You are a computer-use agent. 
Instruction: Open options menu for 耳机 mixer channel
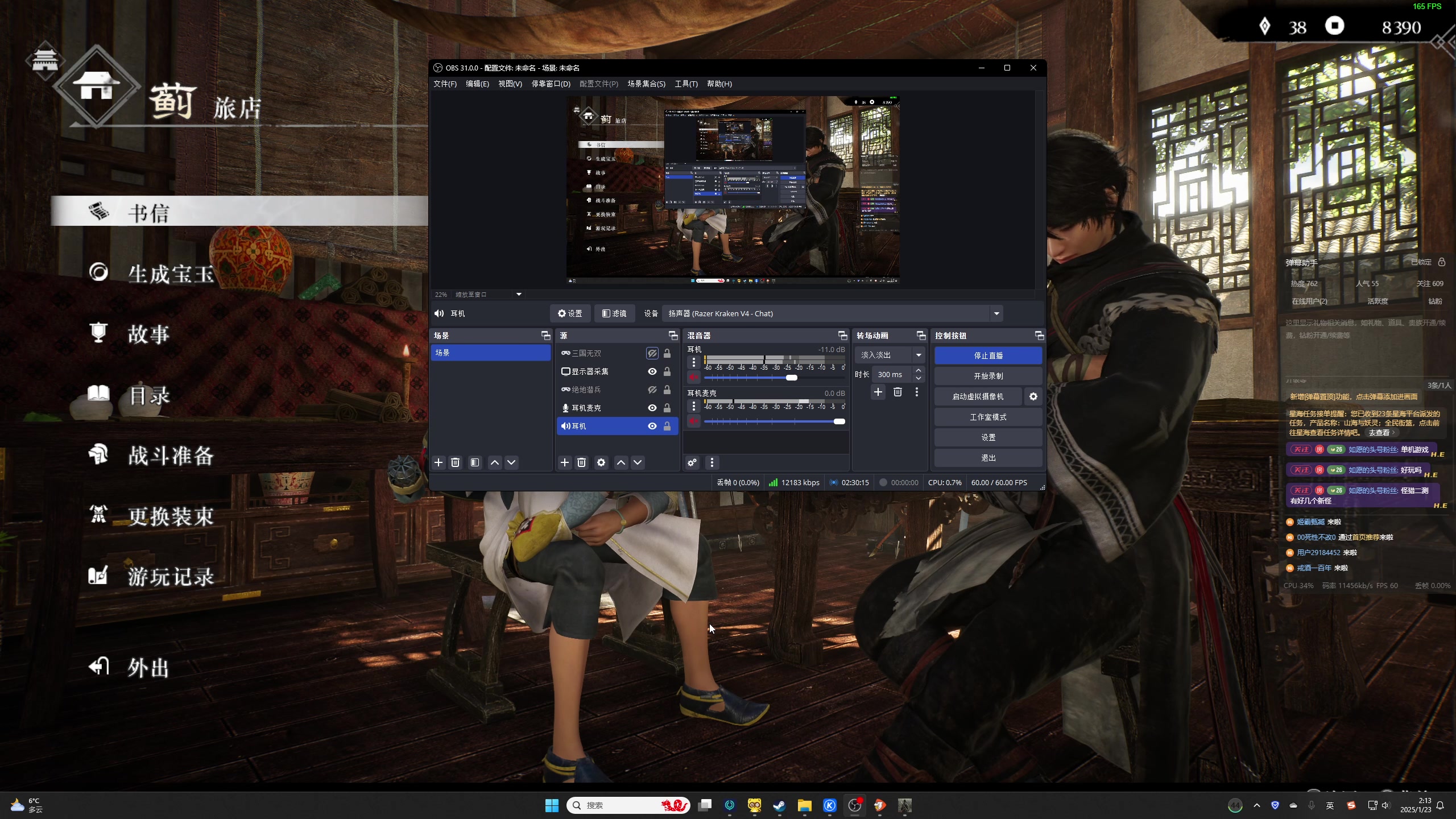(x=694, y=362)
